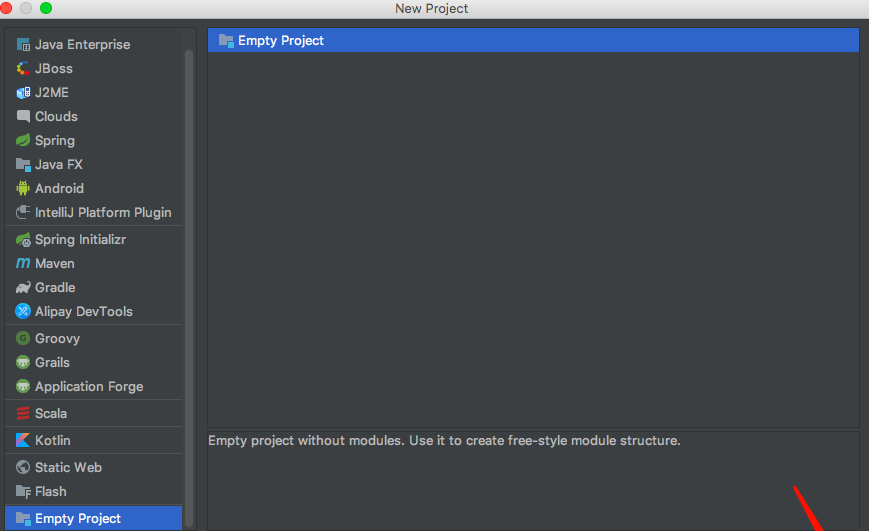
Task: Select Groovy project type
Action: 93,338
